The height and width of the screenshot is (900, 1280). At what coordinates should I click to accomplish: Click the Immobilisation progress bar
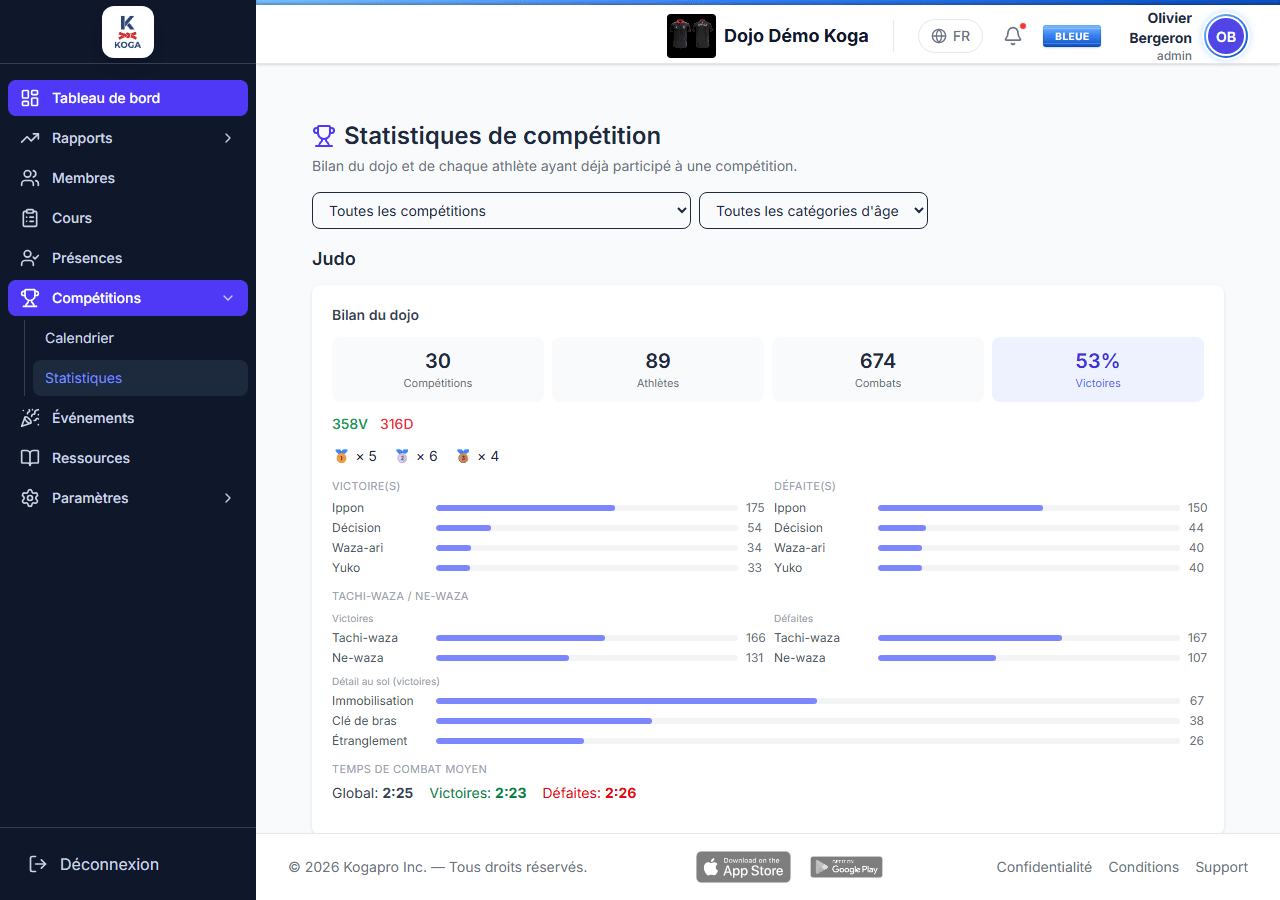coord(808,701)
